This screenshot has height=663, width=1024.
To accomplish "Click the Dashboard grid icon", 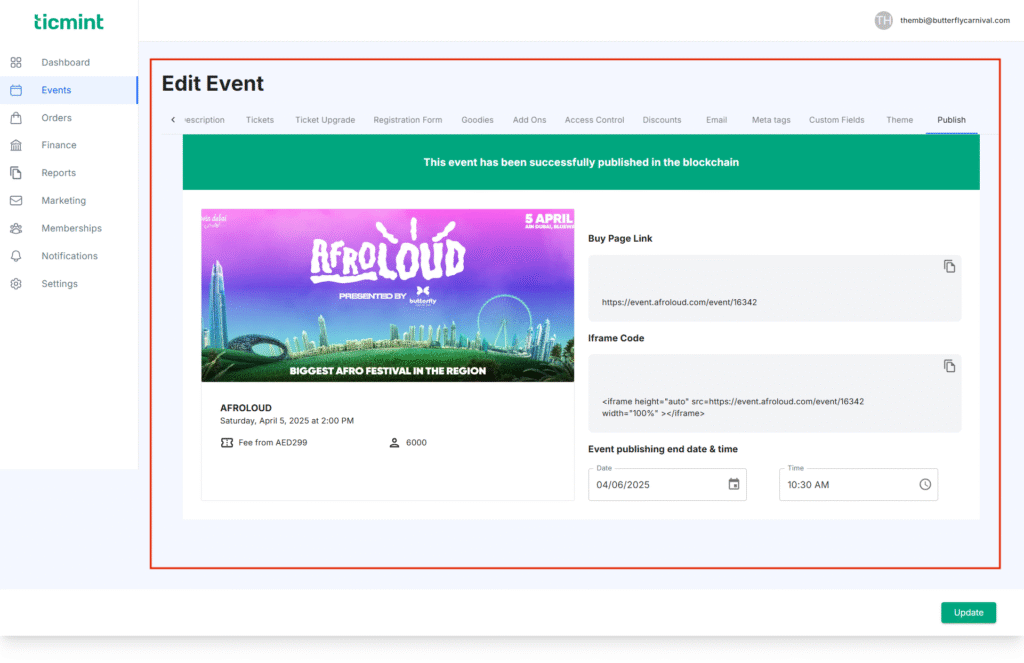I will (16, 62).
